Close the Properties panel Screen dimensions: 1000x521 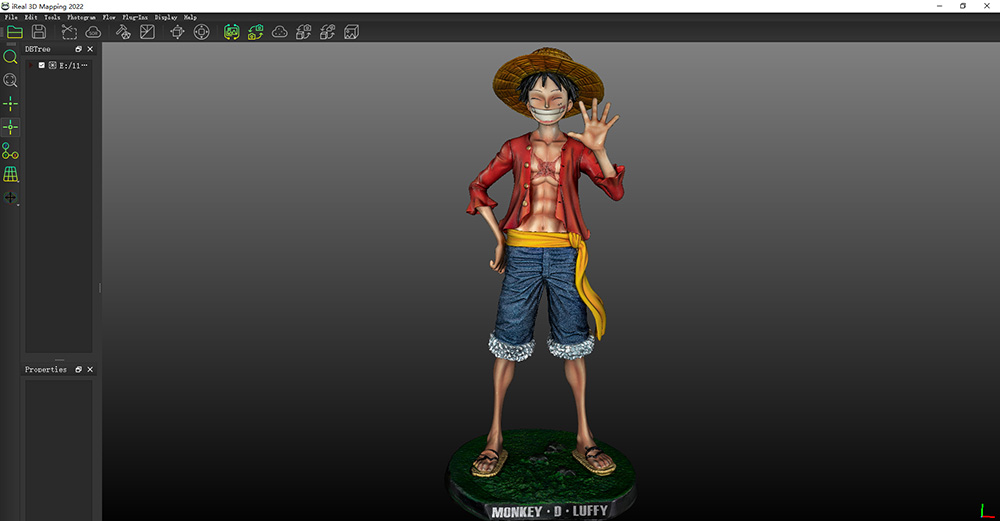coord(90,369)
